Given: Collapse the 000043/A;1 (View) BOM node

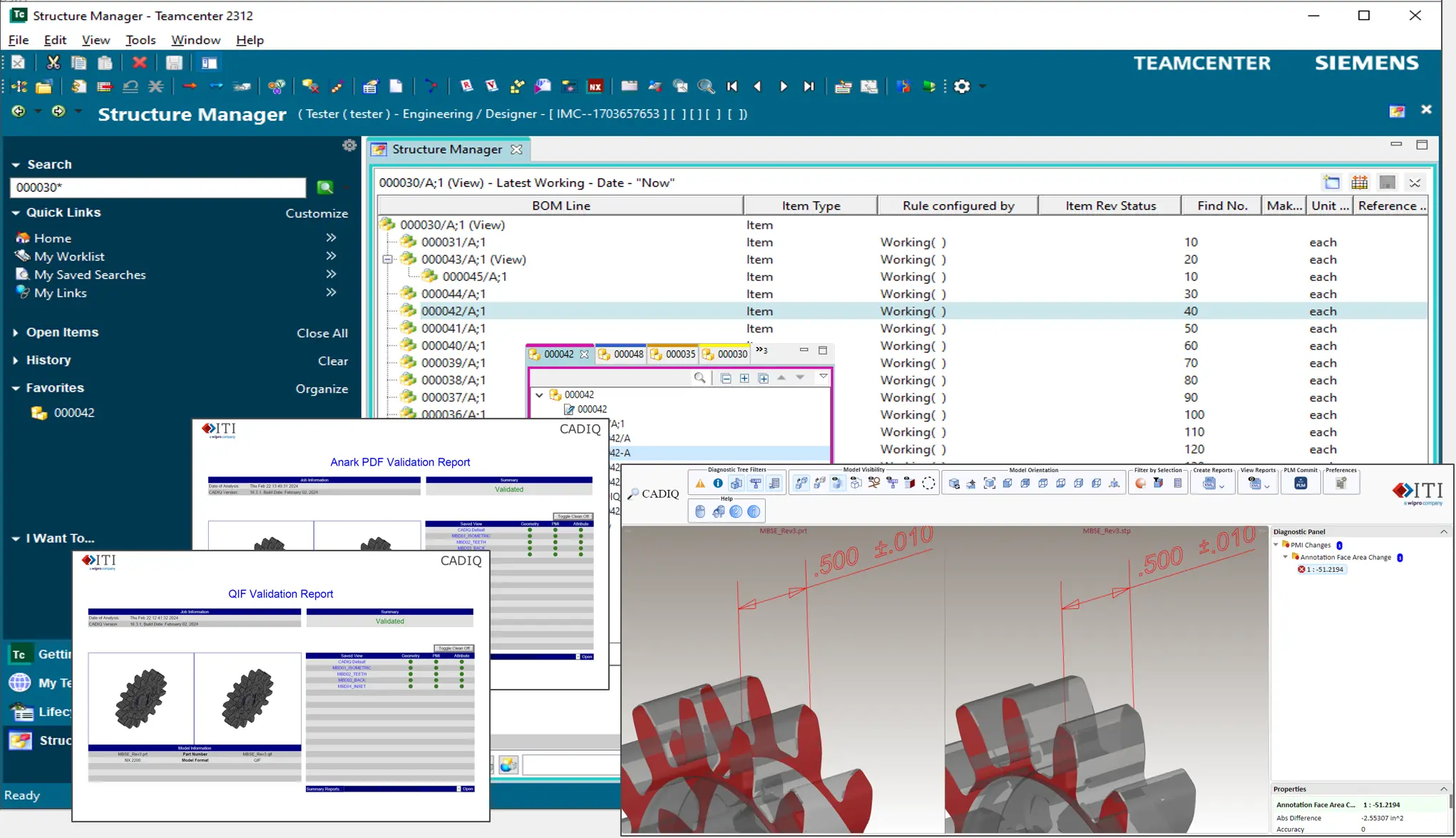Looking at the screenshot, I should click(387, 260).
